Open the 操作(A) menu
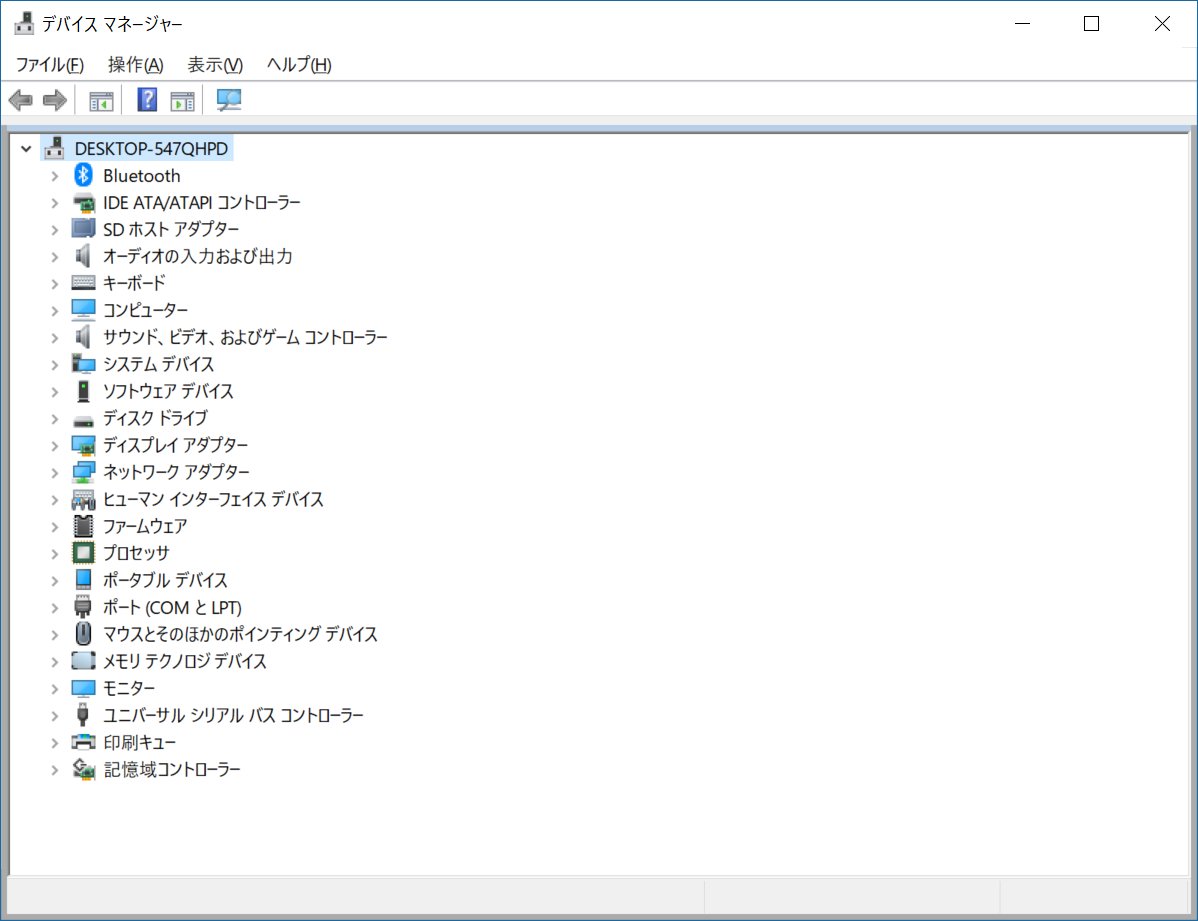The image size is (1198, 921). [135, 65]
